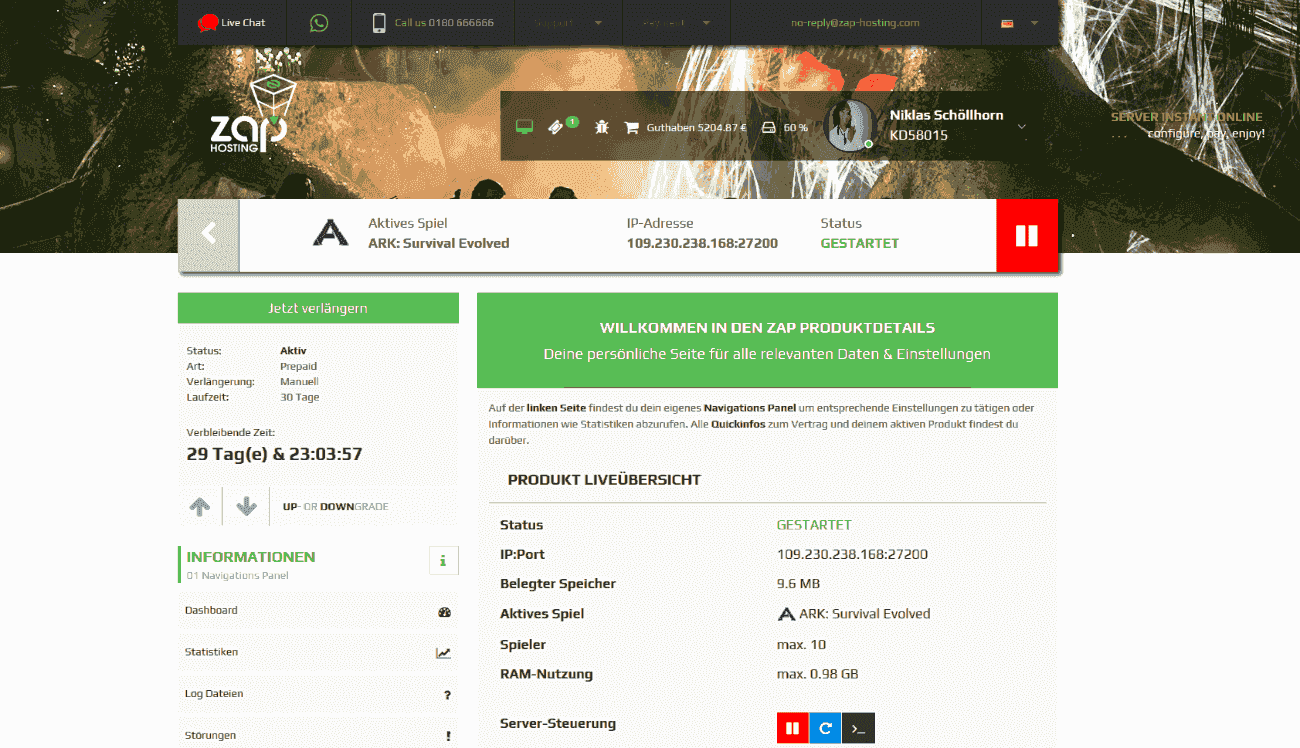Click the large red pause server button
This screenshot has width=1300, height=748.
tap(1027, 235)
